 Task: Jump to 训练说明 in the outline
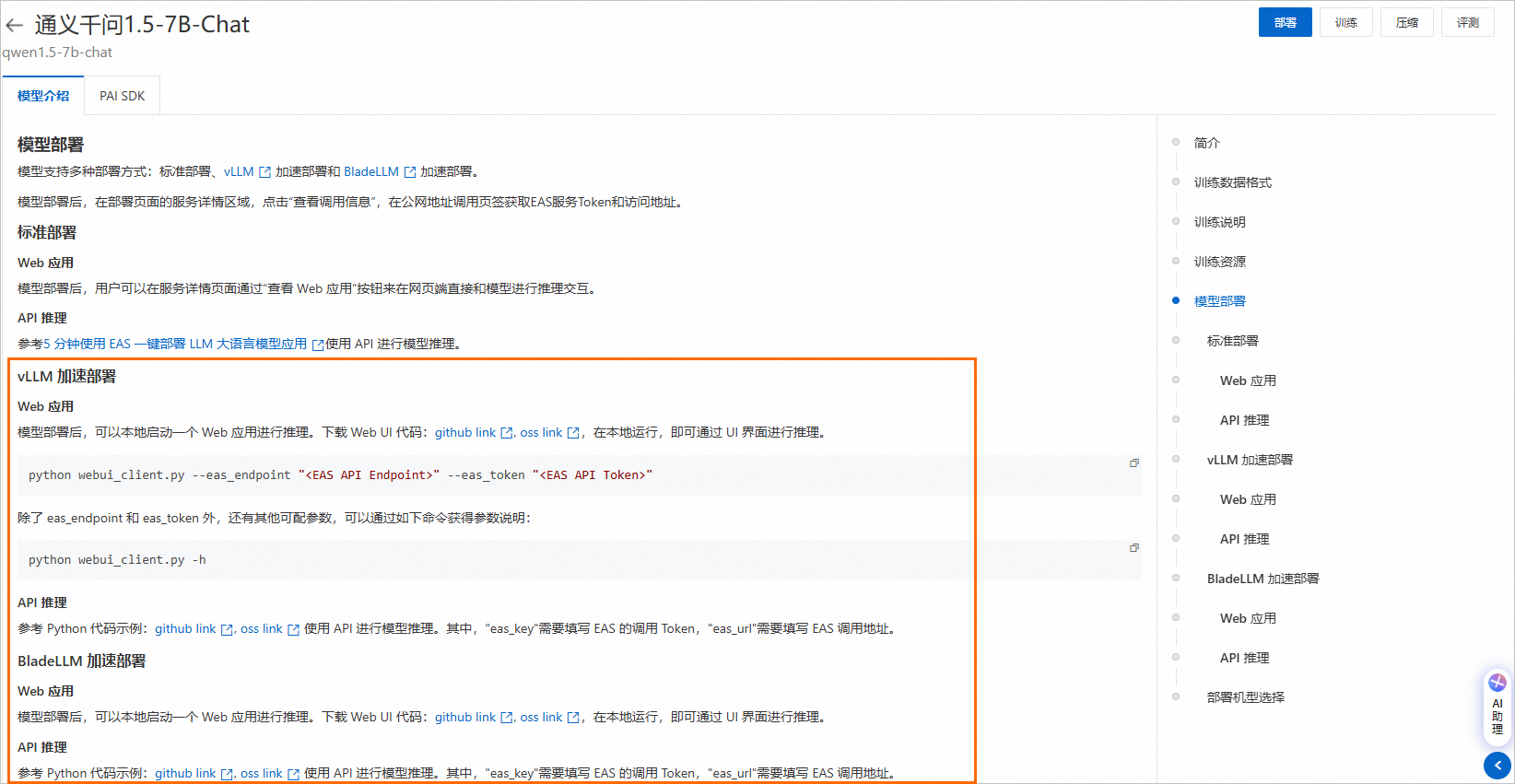point(1219,222)
